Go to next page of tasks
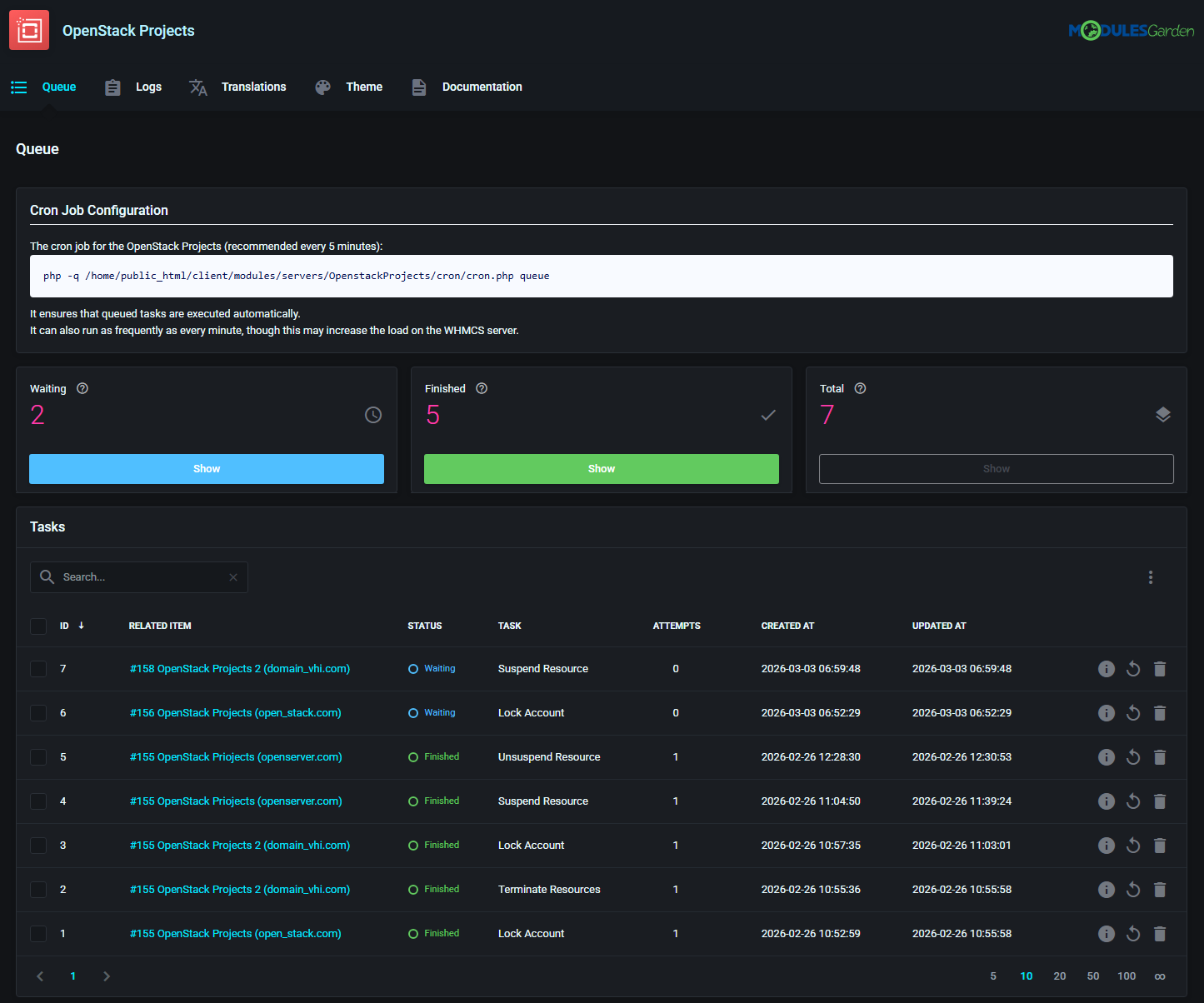This screenshot has height=1003, width=1204. (107, 976)
